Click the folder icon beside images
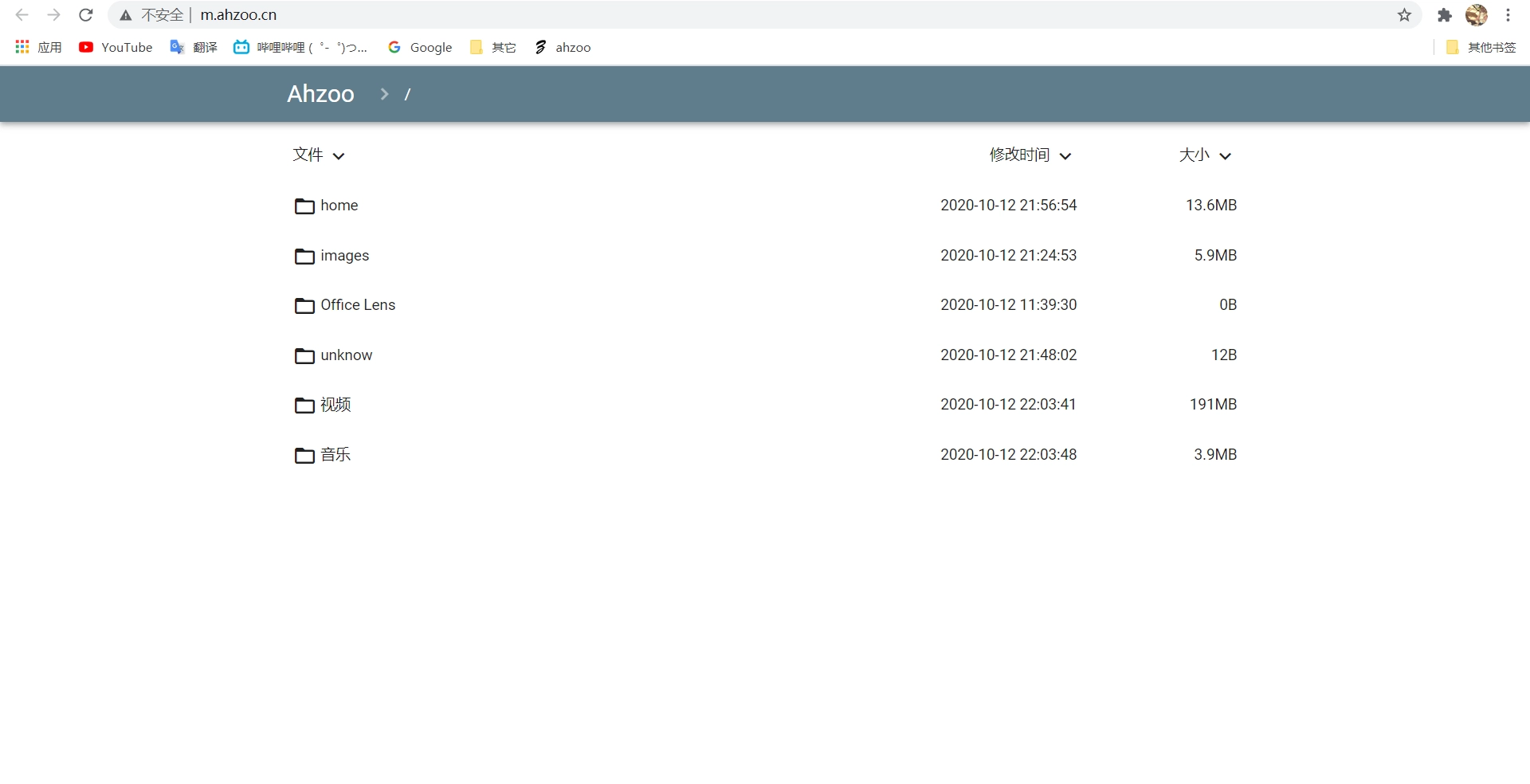Viewport: 1530px width, 784px height. pos(304,256)
